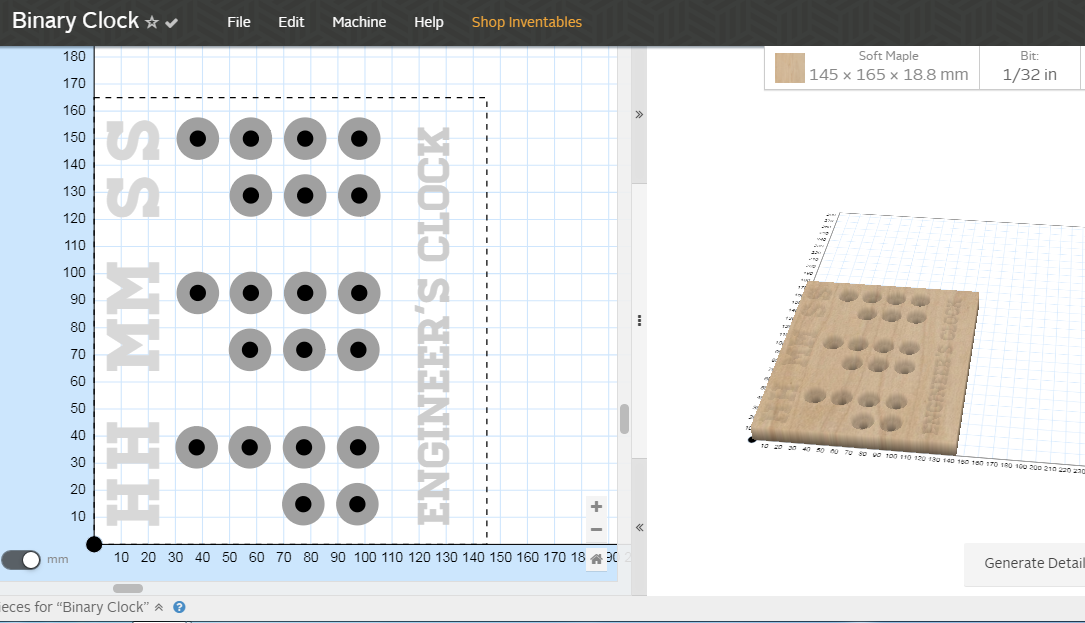The height and width of the screenshot is (623, 1085).
Task: Collapse the 3D preview panel using the left chevron
Action: click(638, 527)
